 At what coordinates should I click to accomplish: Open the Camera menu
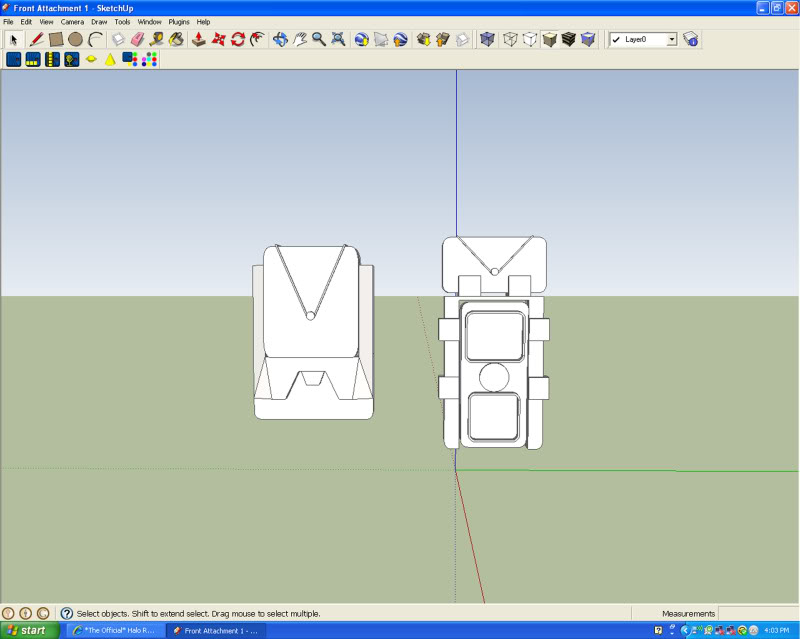72,22
